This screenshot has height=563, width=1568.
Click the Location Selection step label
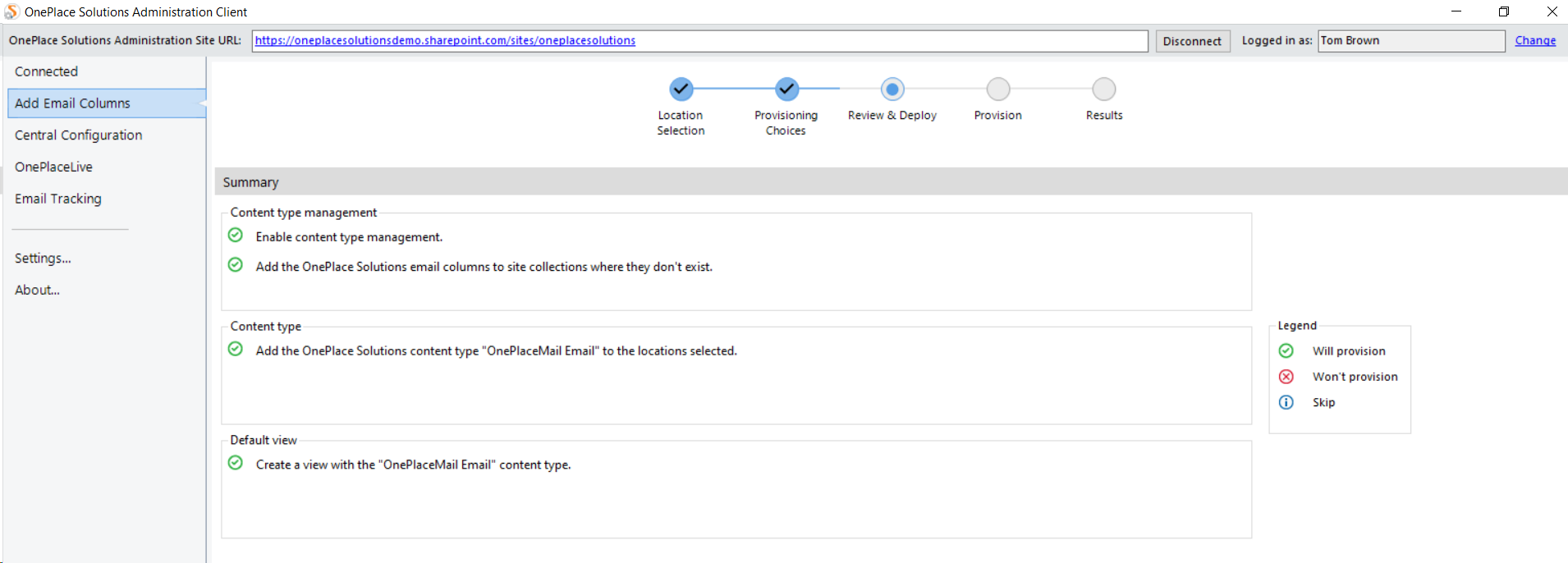[x=681, y=123]
